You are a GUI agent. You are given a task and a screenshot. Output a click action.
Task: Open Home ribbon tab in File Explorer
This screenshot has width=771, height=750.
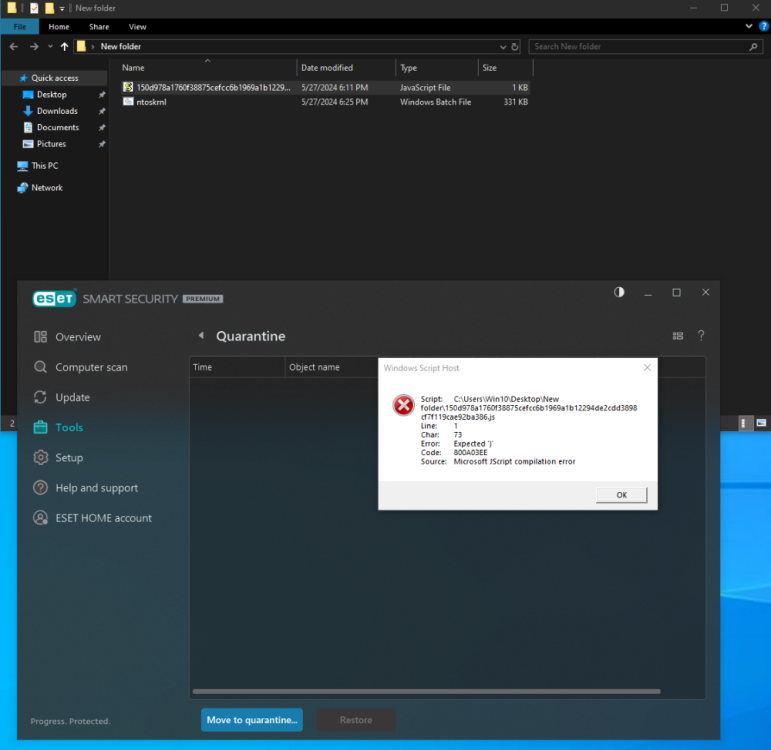click(x=59, y=27)
